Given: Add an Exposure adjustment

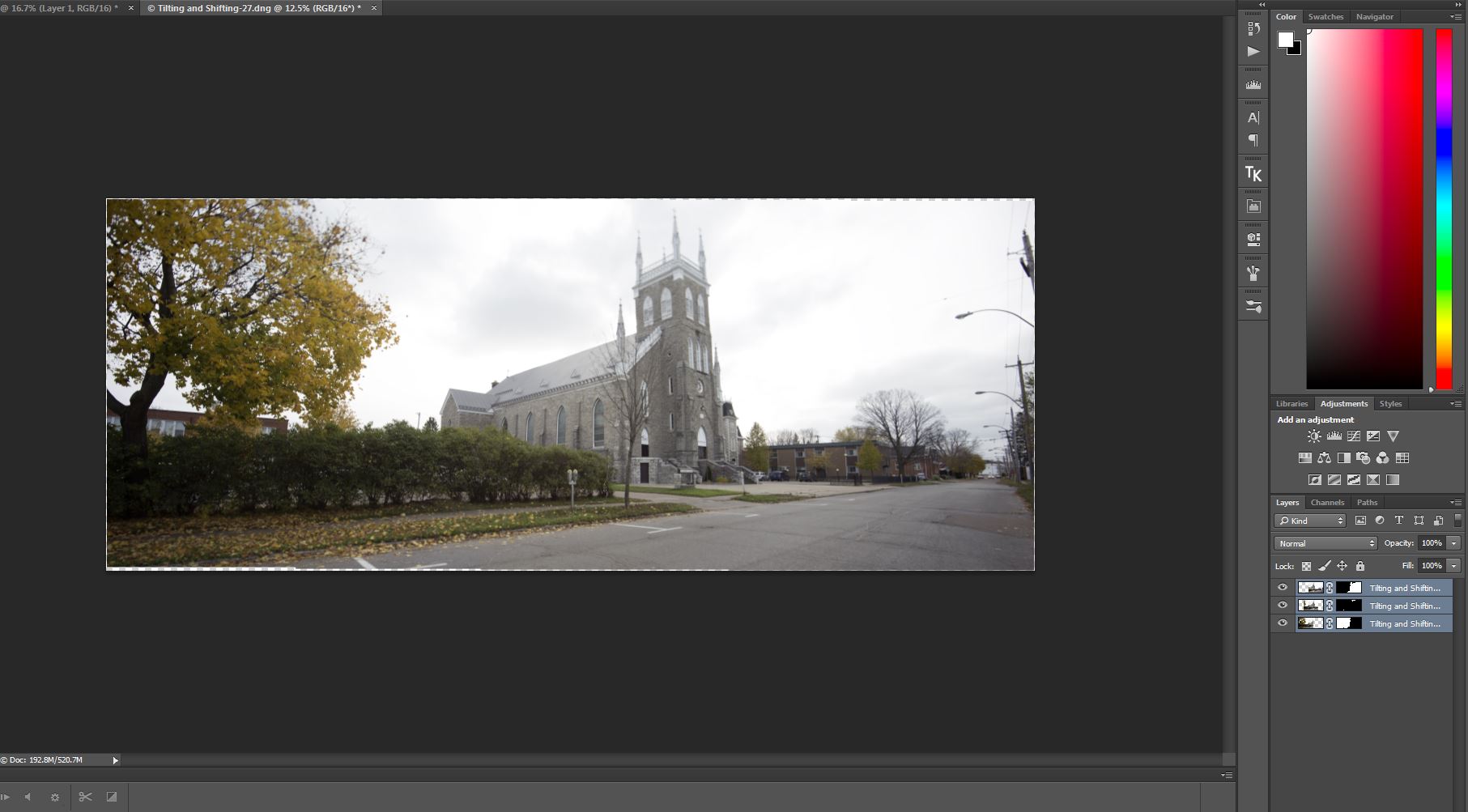Looking at the screenshot, I should pyautogui.click(x=1373, y=436).
